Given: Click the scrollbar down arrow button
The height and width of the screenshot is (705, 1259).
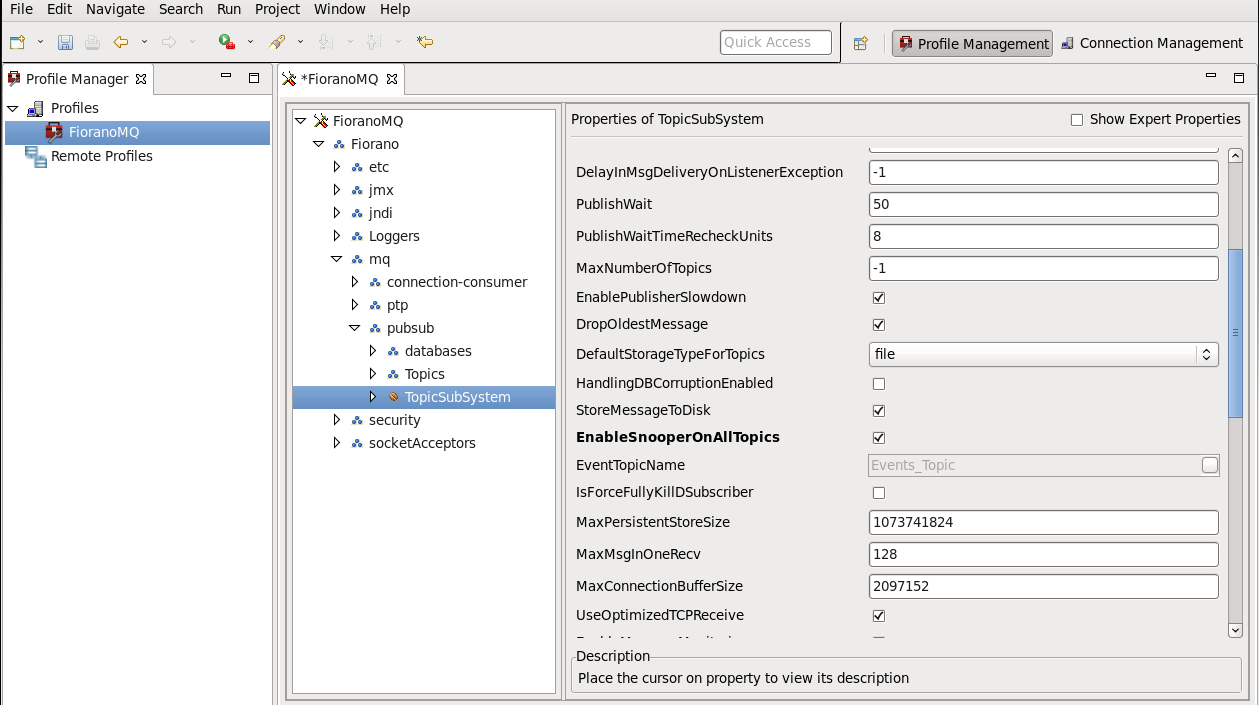Looking at the screenshot, I should 1235,630.
